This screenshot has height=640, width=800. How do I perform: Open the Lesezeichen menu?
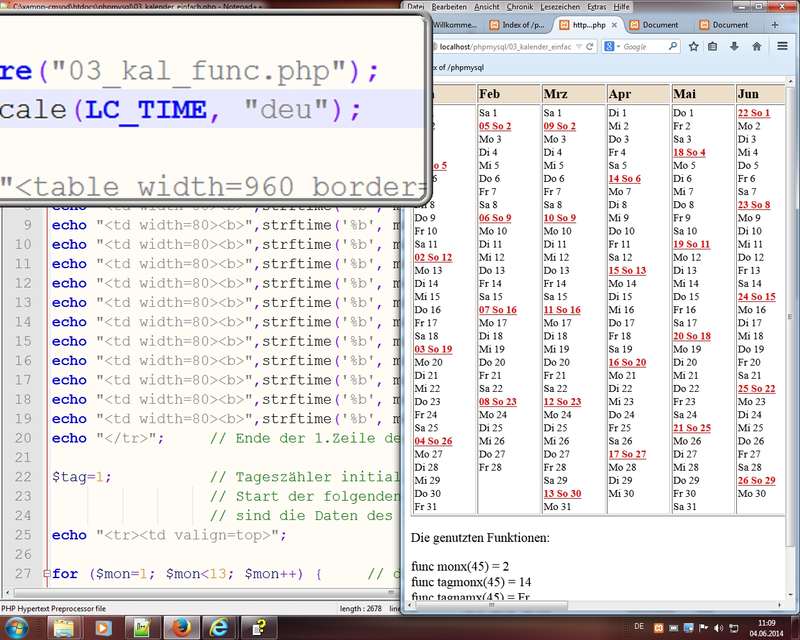tap(558, 6)
